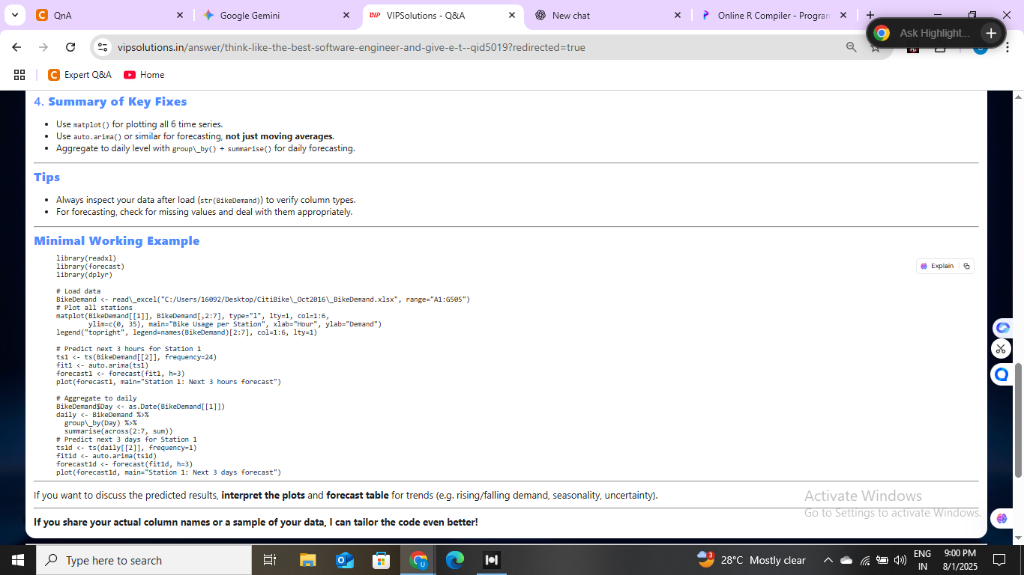The height and width of the screenshot is (575, 1024).
Task: Switch to the QnA tab
Action: tap(109, 15)
